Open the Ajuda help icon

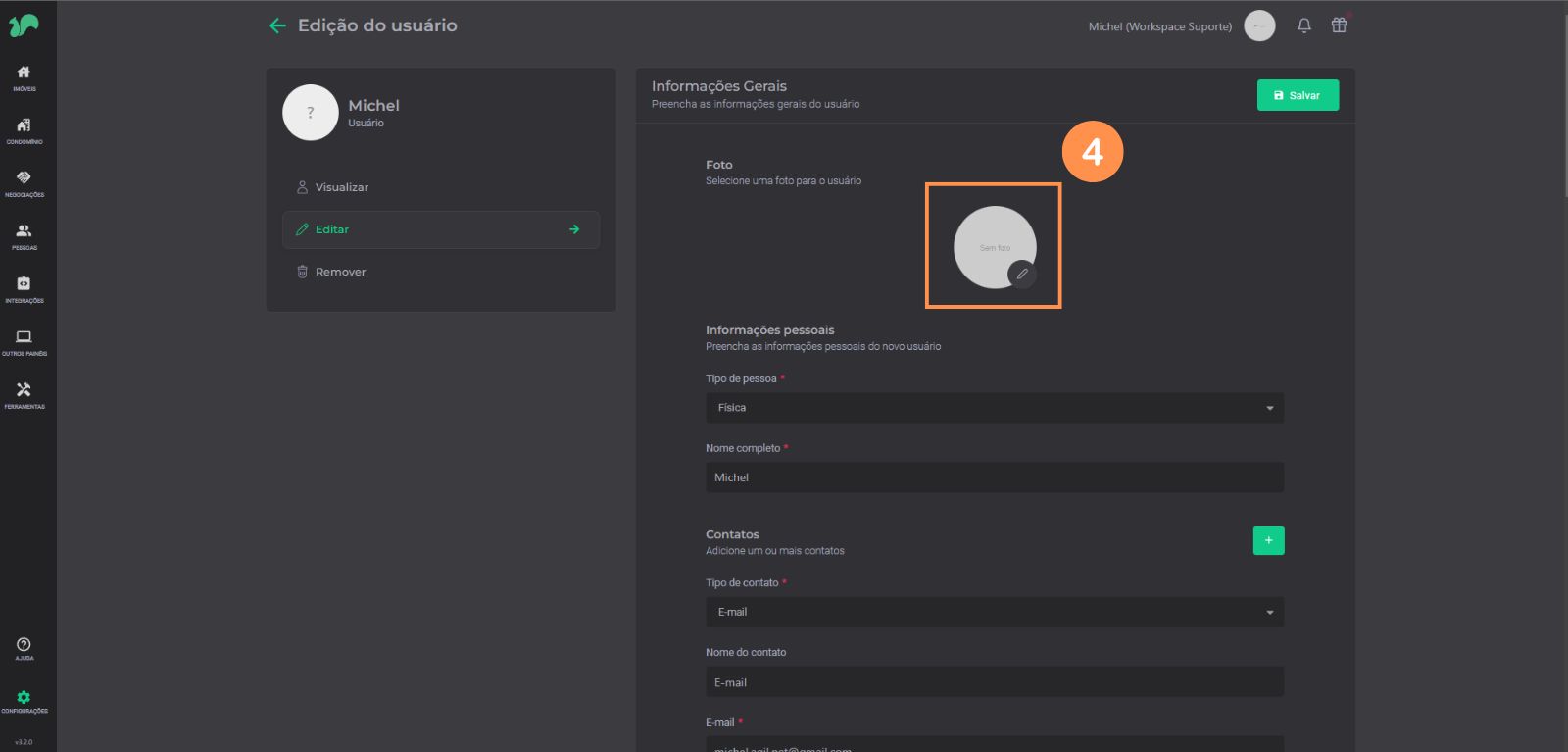(24, 648)
